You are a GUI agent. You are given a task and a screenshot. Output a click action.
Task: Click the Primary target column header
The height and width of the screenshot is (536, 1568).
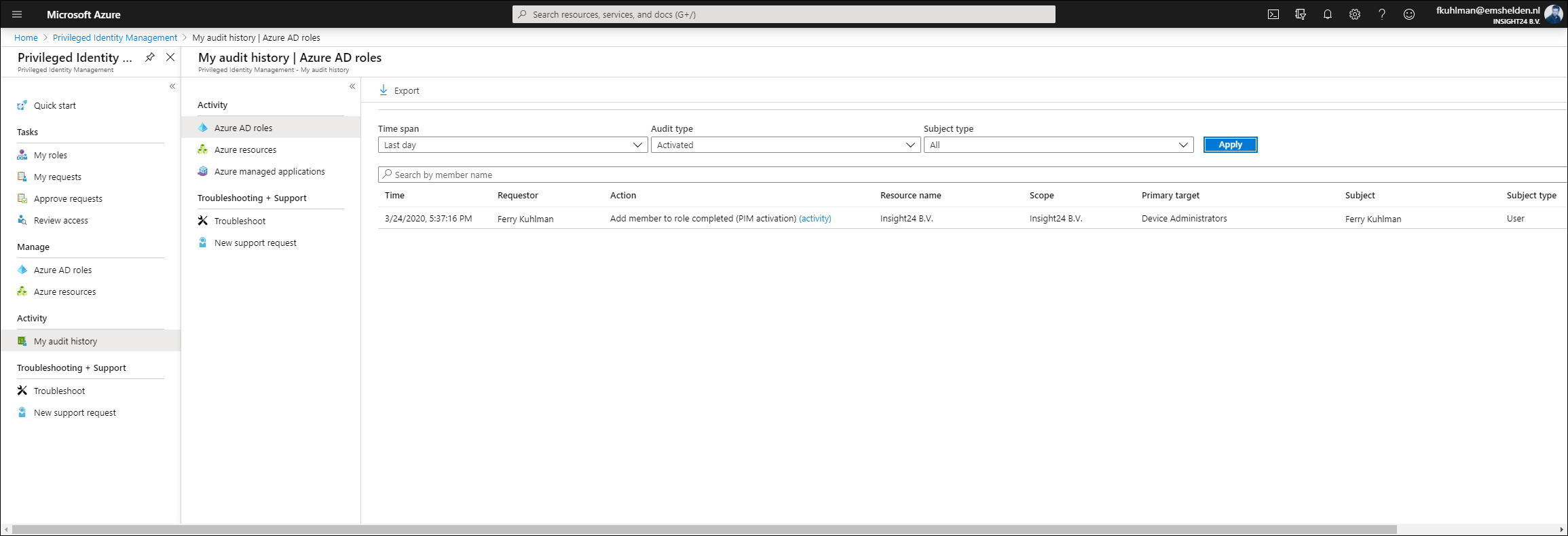pyautogui.click(x=1170, y=195)
